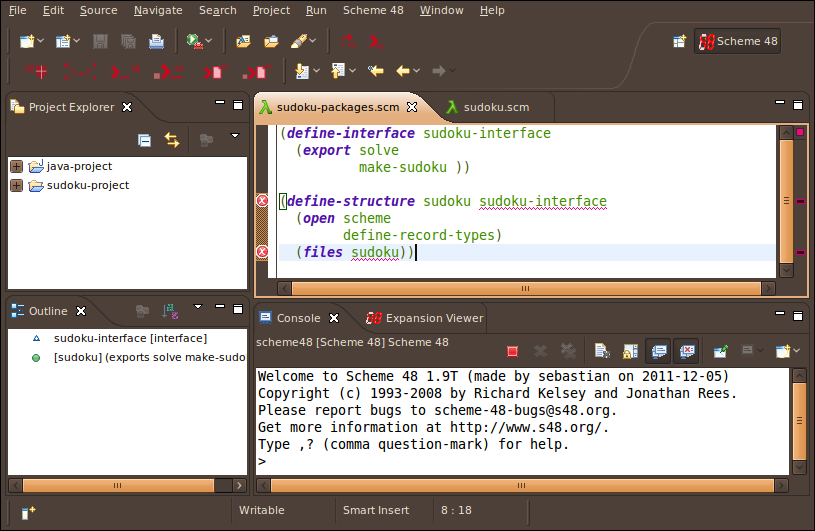Image resolution: width=815 pixels, height=531 pixels.
Task: Toggle Link with Editor in Project Explorer
Action: (172, 140)
